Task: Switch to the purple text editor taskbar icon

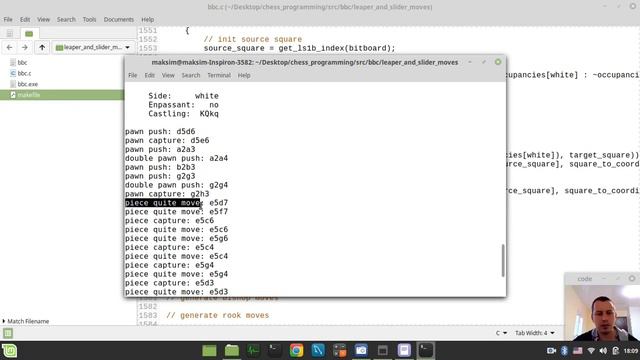Action: click(404, 351)
